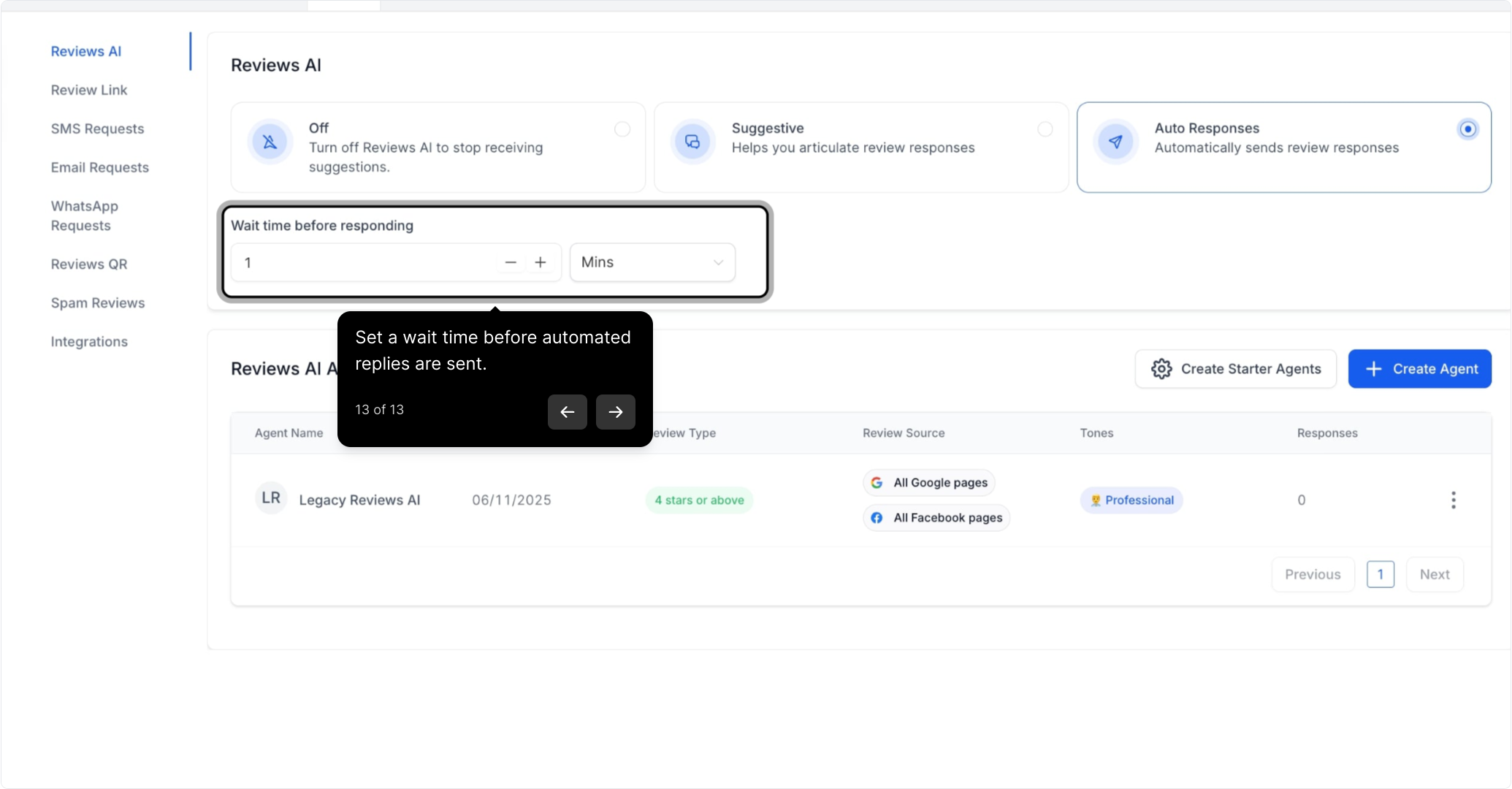The height and width of the screenshot is (789, 1512).
Task: Click the Off mode bell-slash icon
Action: [270, 142]
